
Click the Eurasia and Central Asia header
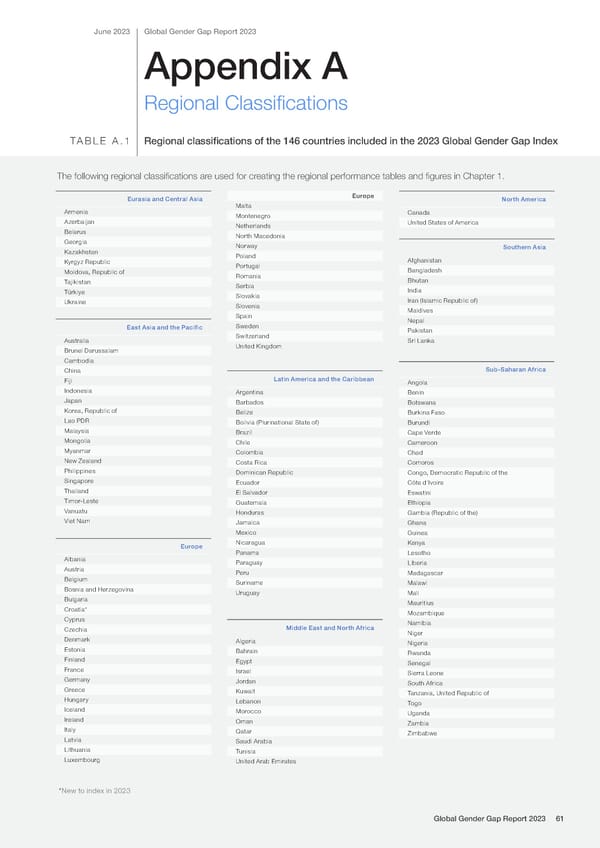tap(165, 200)
